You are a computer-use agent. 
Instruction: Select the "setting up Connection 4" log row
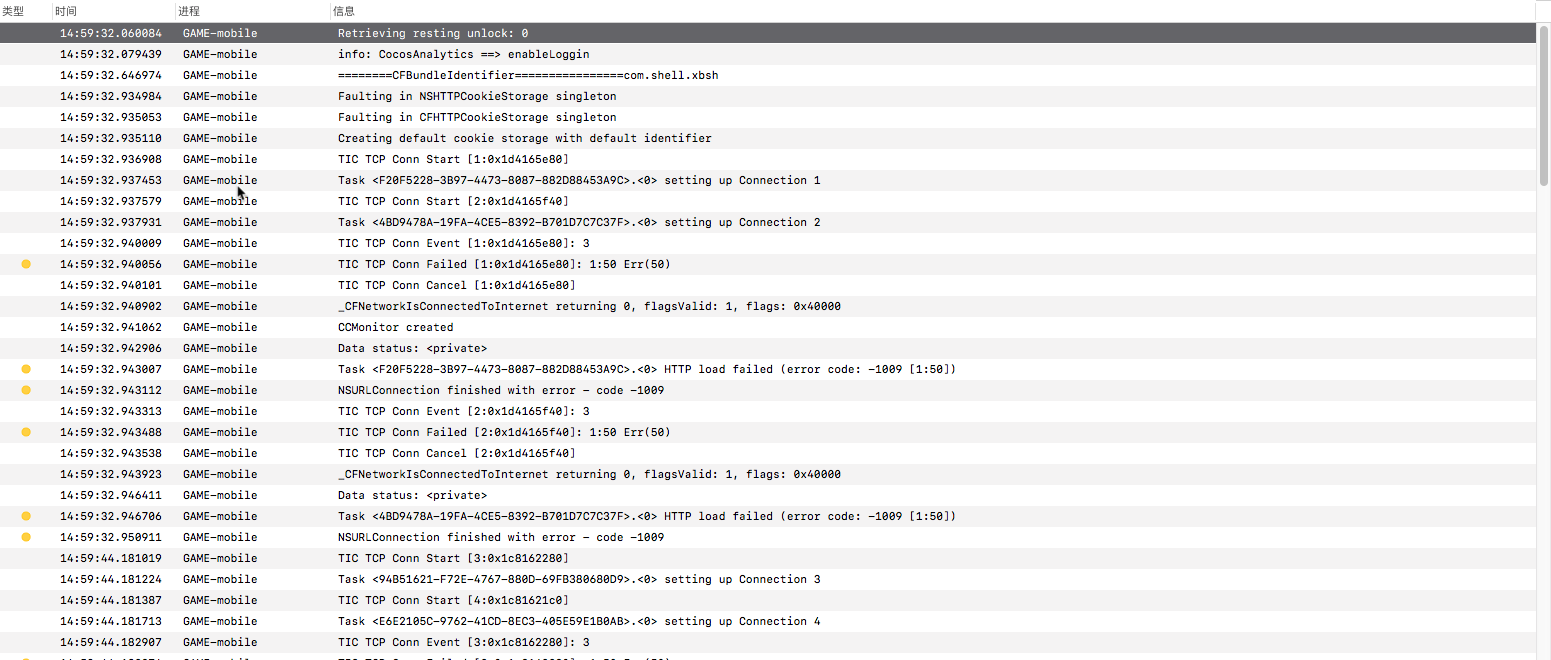[579, 621]
